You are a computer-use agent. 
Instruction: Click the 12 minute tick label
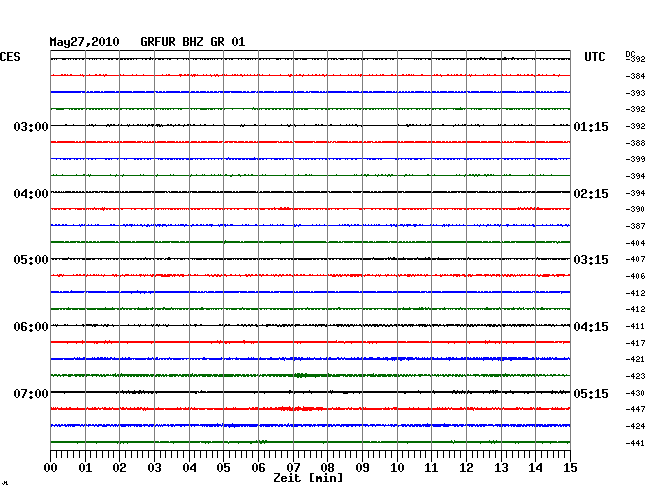466,468
